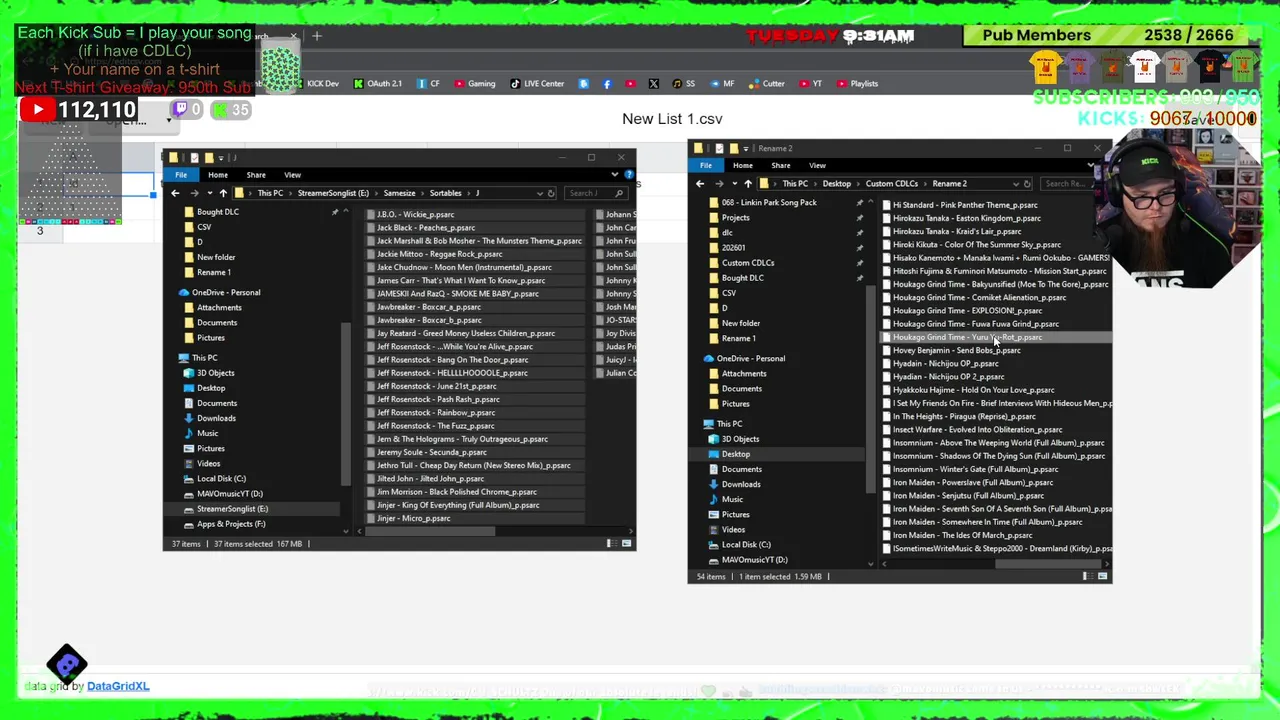Open the View tab in Rename 2 window
Screen dimensions: 1280x720
817,165
